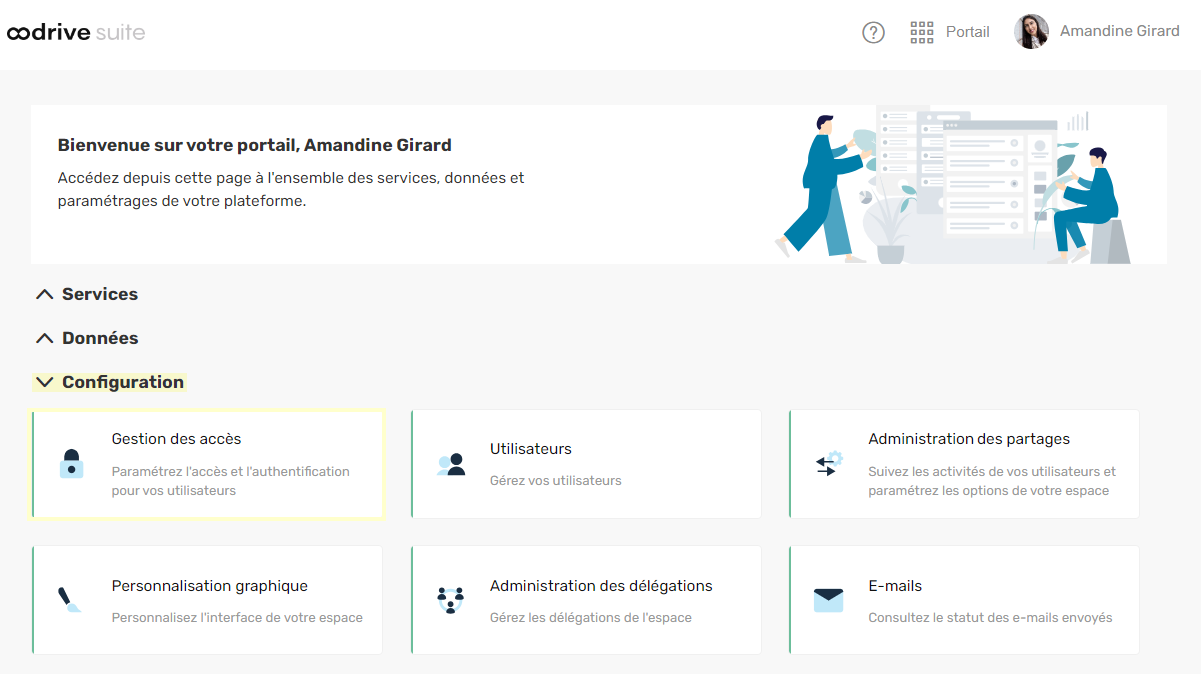This screenshot has height=674, width=1201.
Task: Click Amandine Girard's profile avatar
Action: (x=1031, y=32)
